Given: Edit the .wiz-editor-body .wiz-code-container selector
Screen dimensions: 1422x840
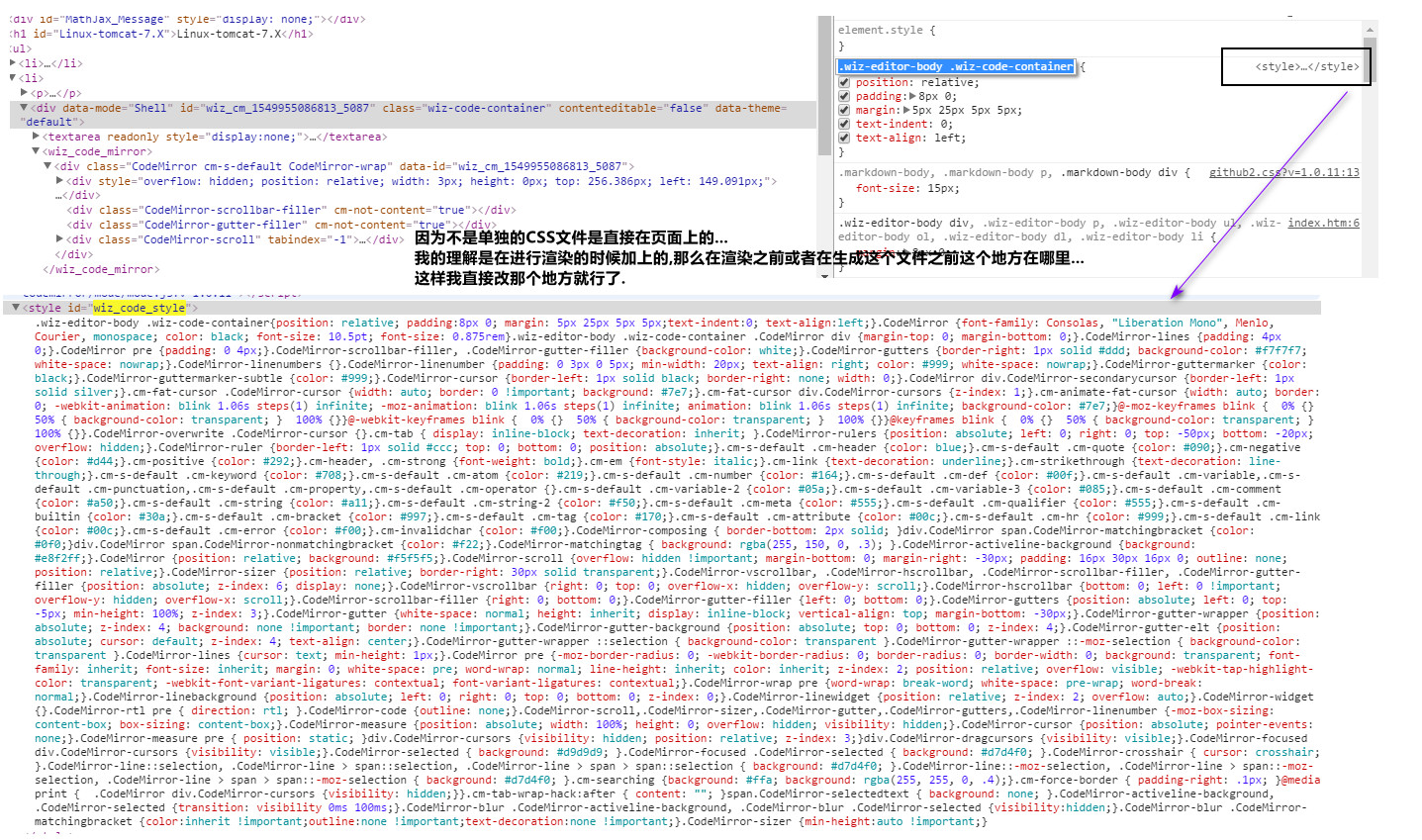Looking at the screenshot, I should [x=957, y=66].
